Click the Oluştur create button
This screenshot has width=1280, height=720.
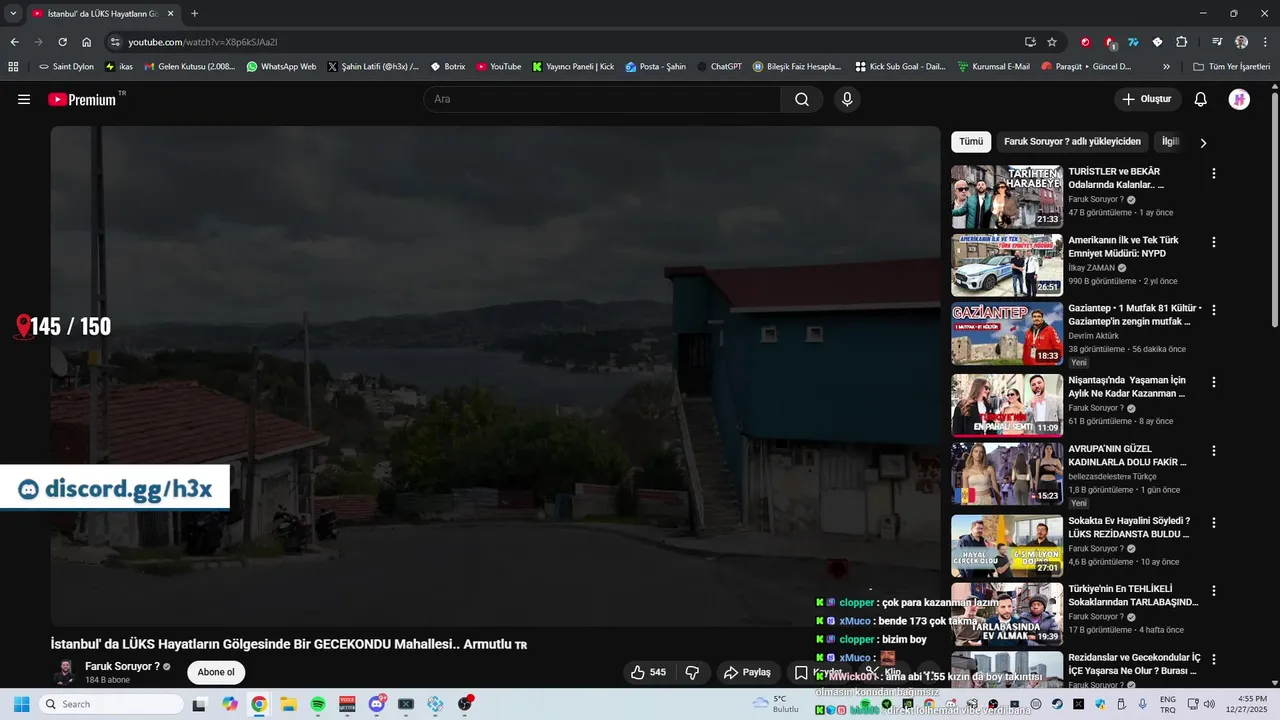(1148, 99)
